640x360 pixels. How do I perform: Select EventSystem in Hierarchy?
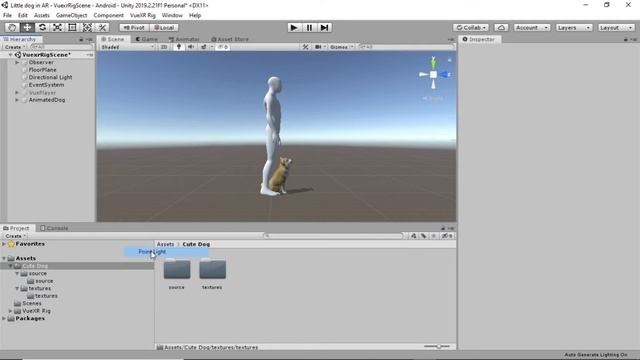[46, 85]
